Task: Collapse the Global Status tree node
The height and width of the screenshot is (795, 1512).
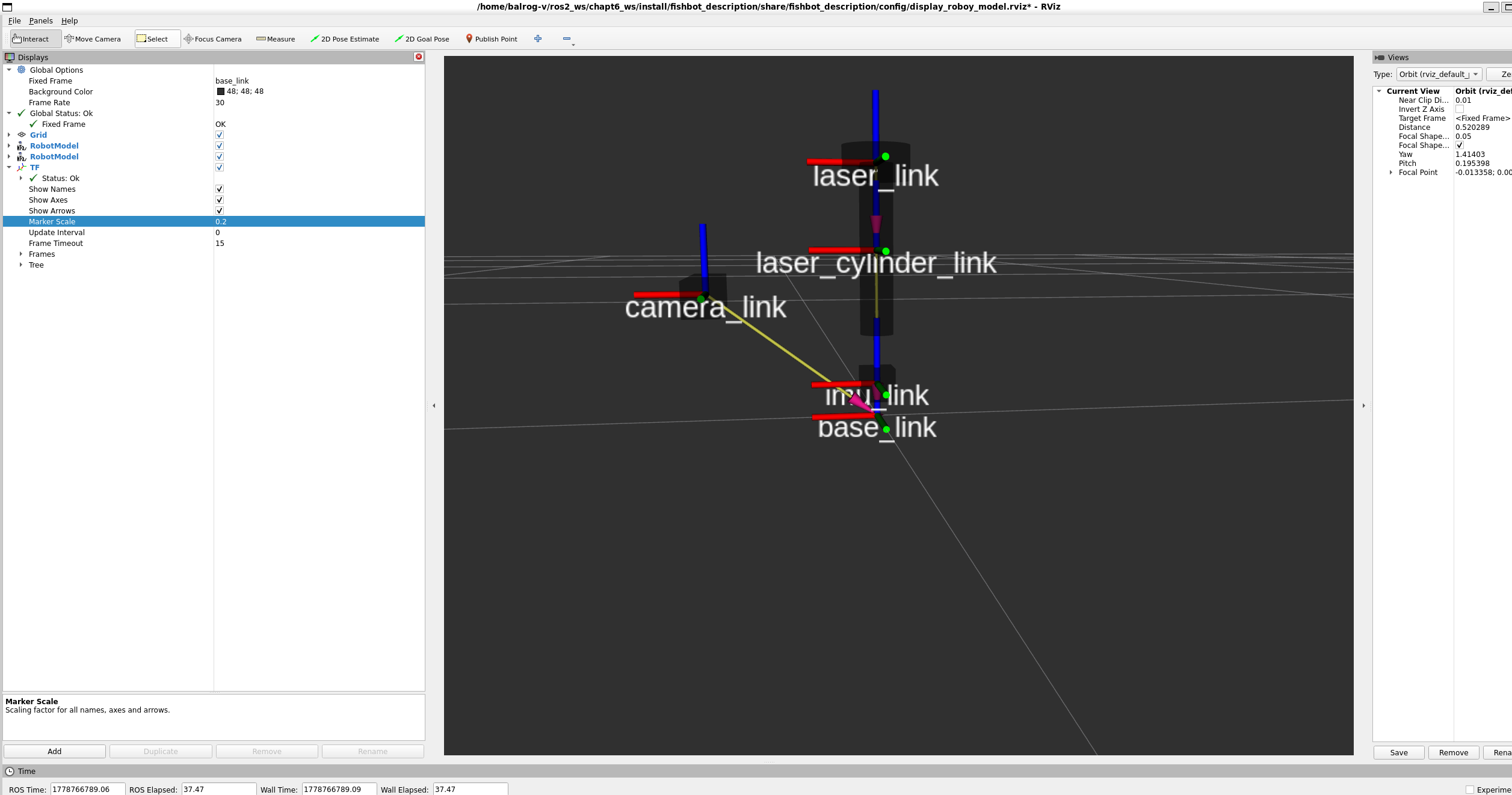Action: tap(9, 113)
